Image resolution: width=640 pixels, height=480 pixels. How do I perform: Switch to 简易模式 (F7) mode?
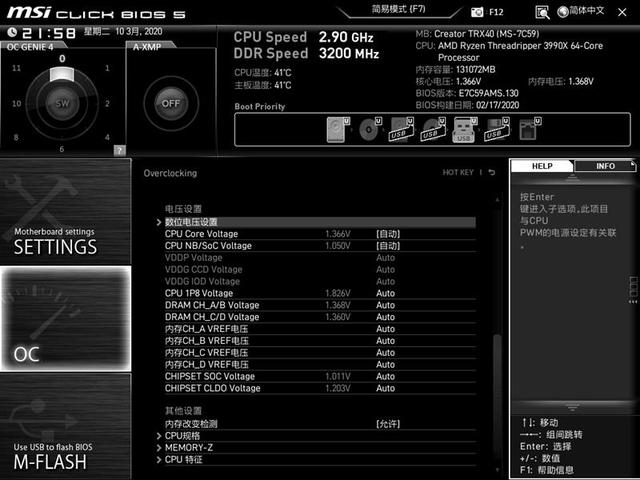tap(398, 9)
